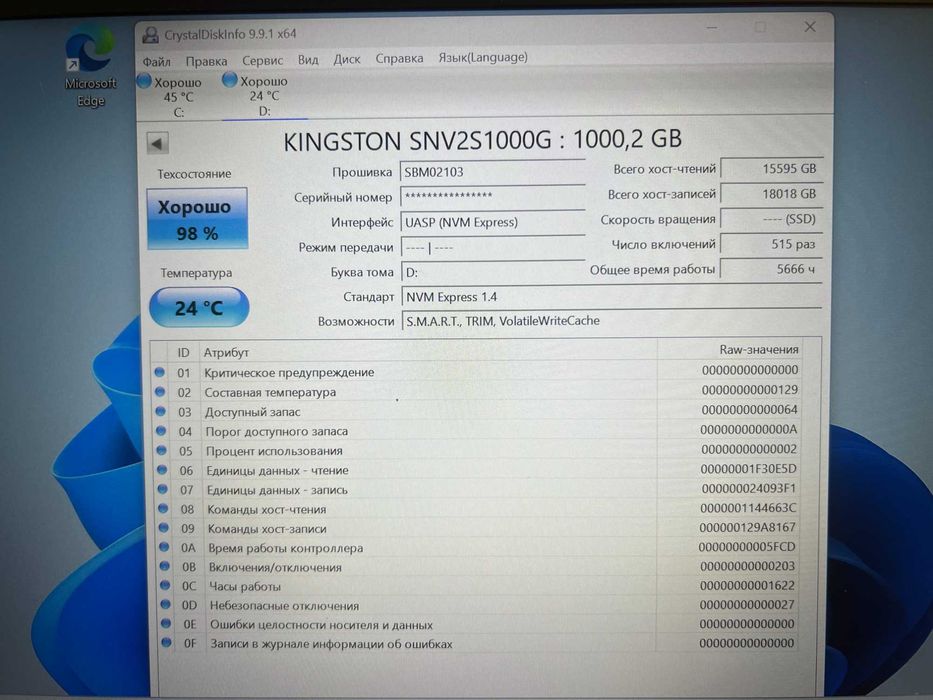Image resolution: width=933 pixels, height=700 pixels.
Task: Click the blue status dot for attribute 0C
Action: [165, 586]
